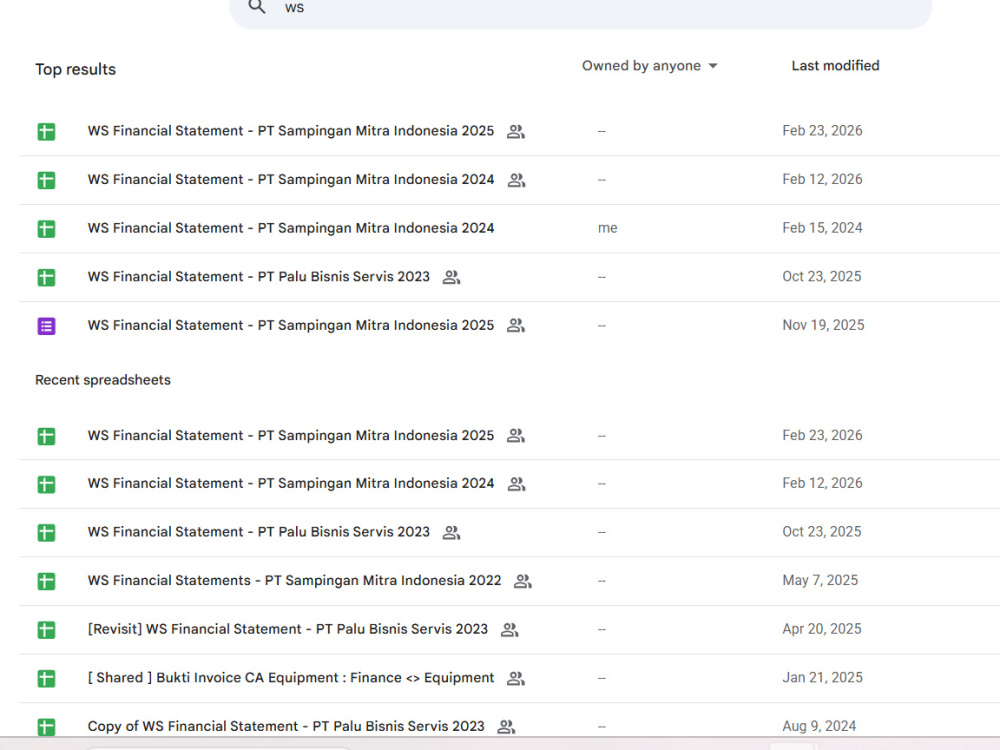
Task: Click Sheets icon of "Copy of WS Financial Statement"
Action: tap(46, 726)
